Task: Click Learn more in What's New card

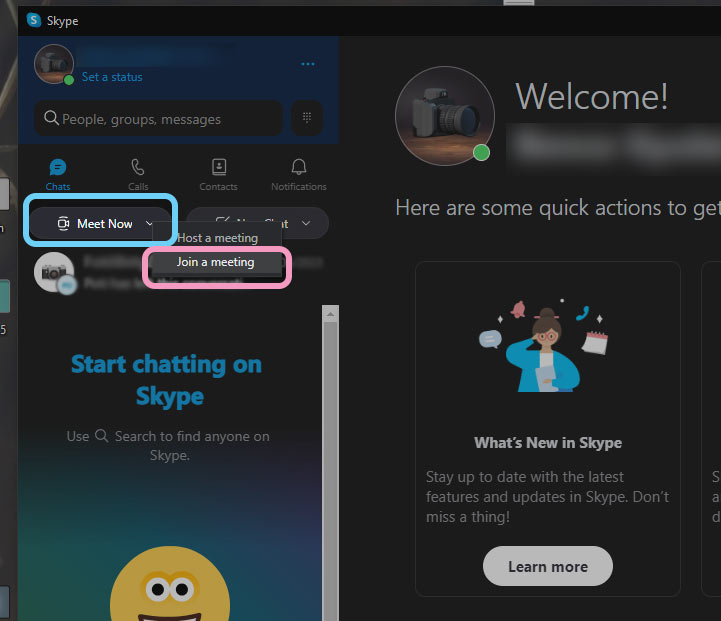Action: point(548,566)
